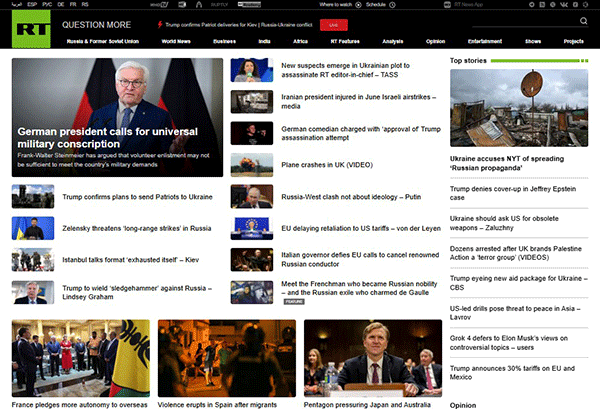
Task: Click Top stories destroyed village image
Action: [519, 108]
